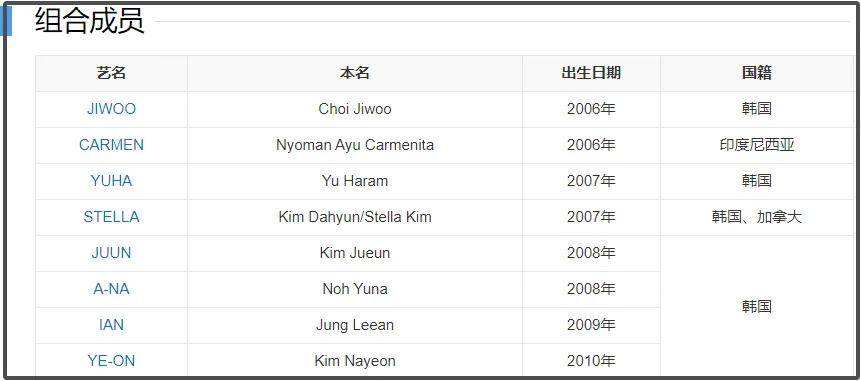The height and width of the screenshot is (381, 861).
Task: Select the Choi Jiwoo name cell
Action: [x=355, y=109]
